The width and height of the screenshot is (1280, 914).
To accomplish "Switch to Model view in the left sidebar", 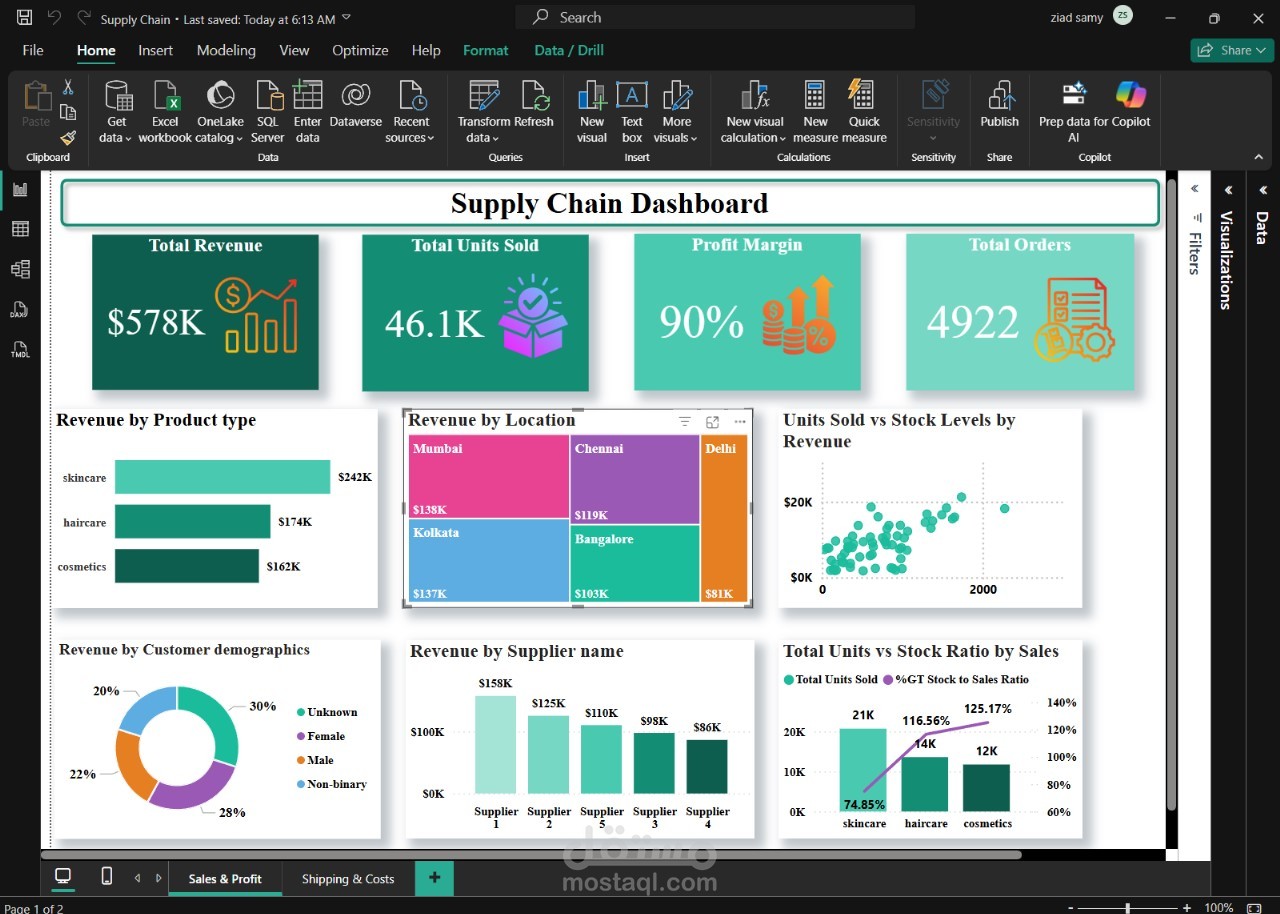I will [x=20, y=268].
